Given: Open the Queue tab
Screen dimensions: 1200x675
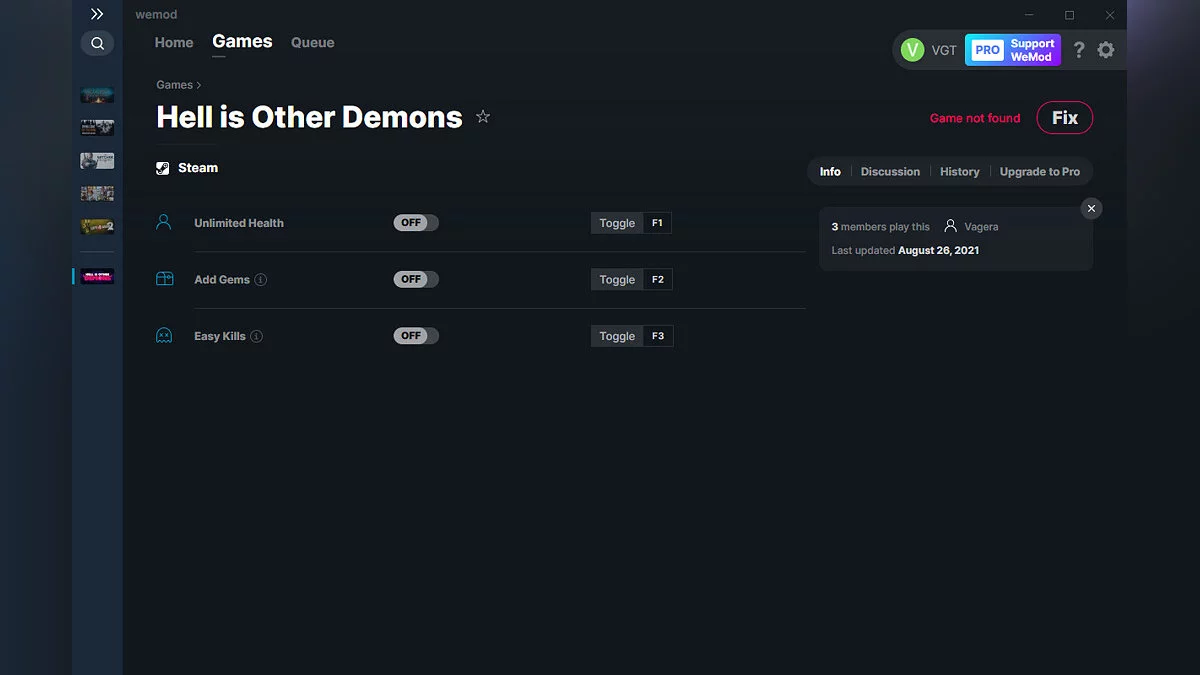Looking at the screenshot, I should pyautogui.click(x=313, y=43).
